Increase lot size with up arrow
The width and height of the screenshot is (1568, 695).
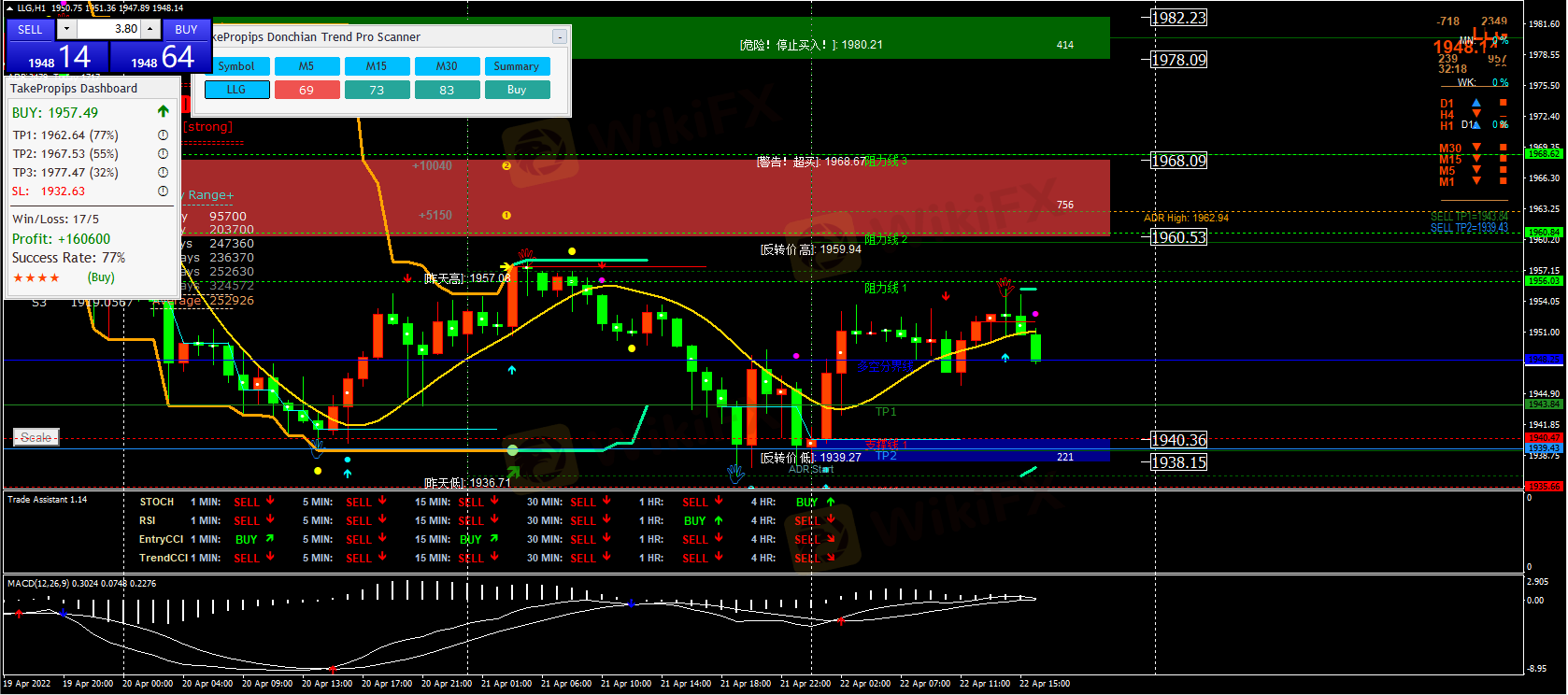150,29
